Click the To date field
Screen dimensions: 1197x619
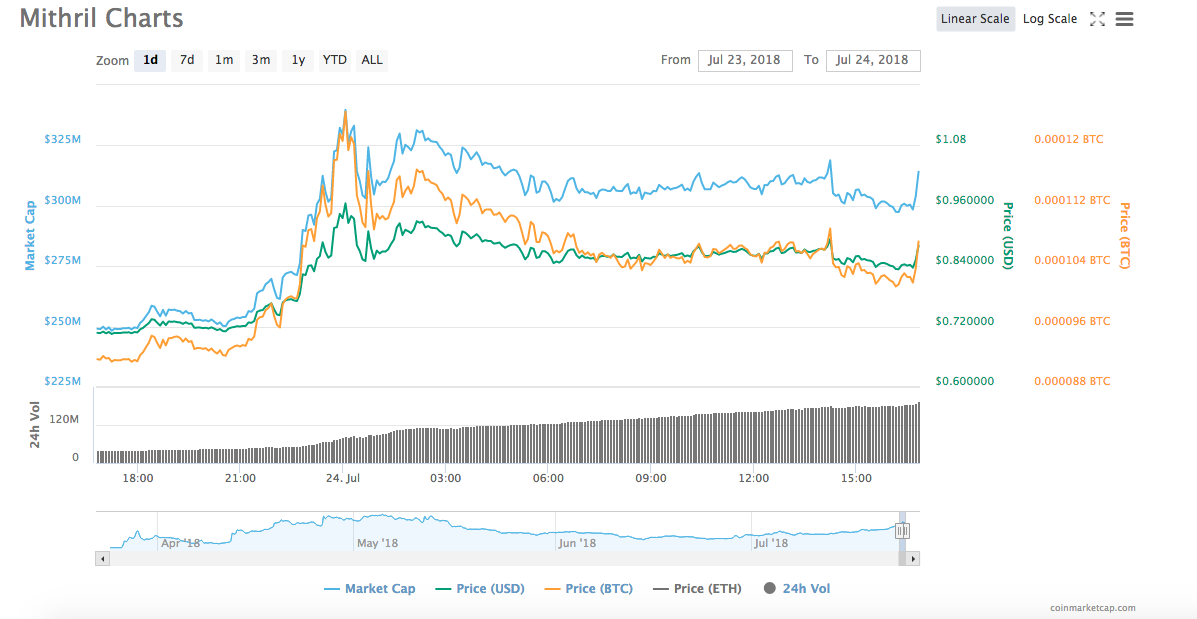(873, 60)
